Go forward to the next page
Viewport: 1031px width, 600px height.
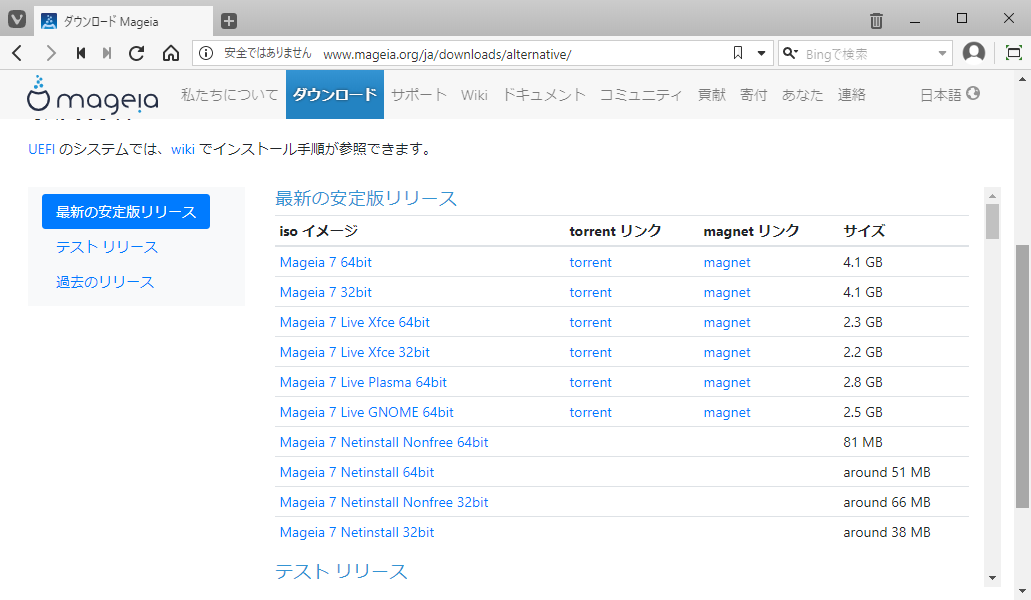[x=51, y=53]
